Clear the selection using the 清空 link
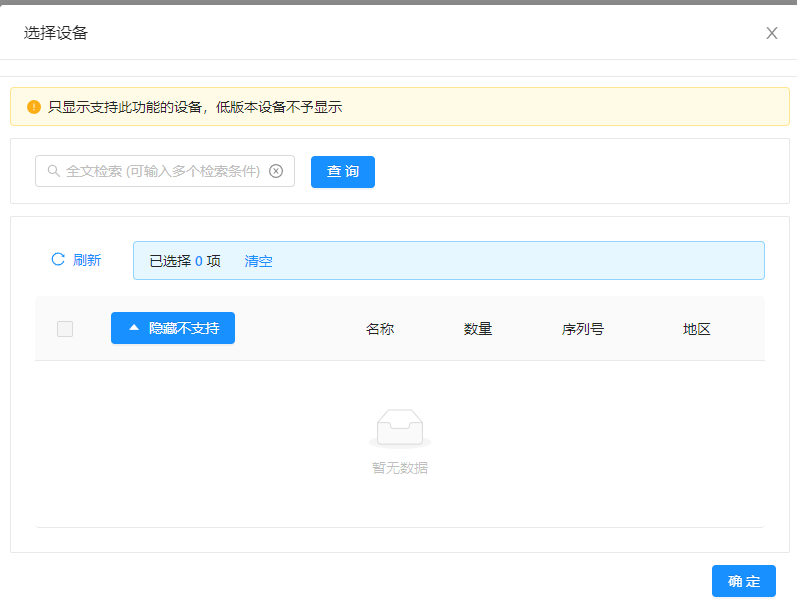The width and height of the screenshot is (797, 611). click(258, 261)
